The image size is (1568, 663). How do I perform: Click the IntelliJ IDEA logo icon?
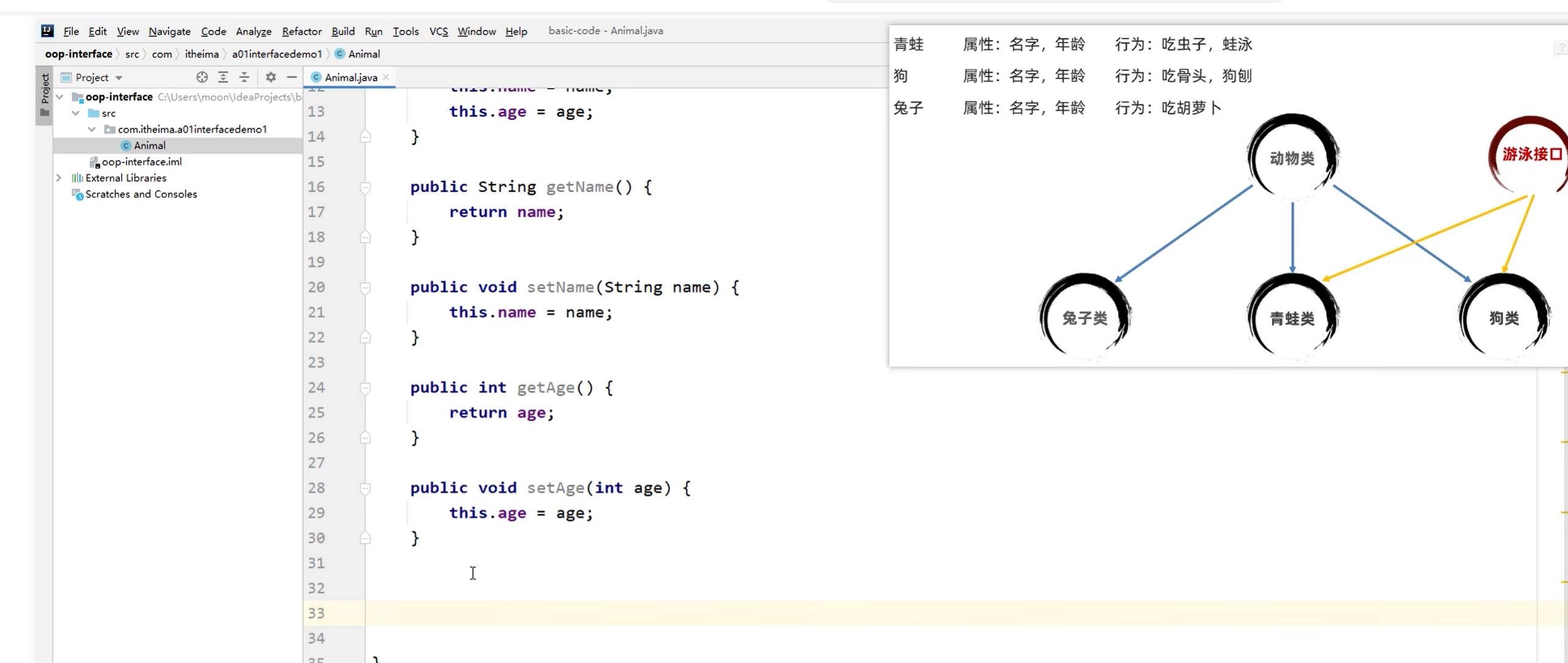47,31
